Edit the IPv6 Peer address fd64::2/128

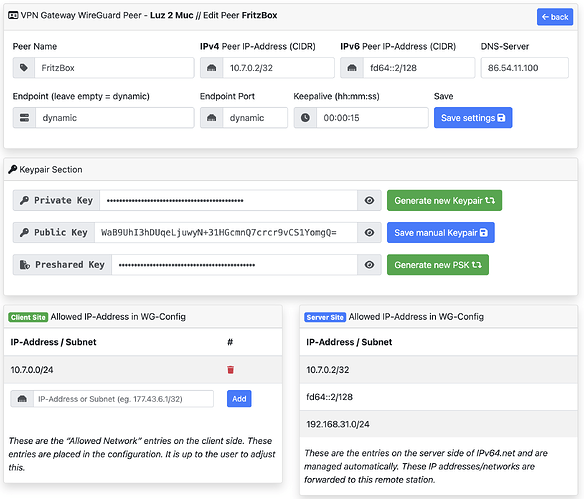tap(419, 68)
